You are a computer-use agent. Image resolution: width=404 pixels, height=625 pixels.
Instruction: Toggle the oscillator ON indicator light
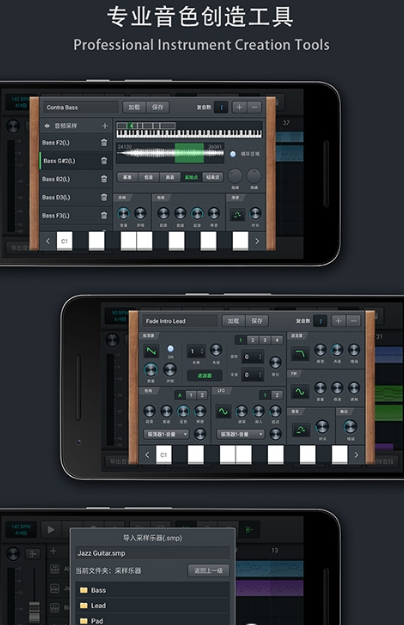pyautogui.click(x=171, y=348)
